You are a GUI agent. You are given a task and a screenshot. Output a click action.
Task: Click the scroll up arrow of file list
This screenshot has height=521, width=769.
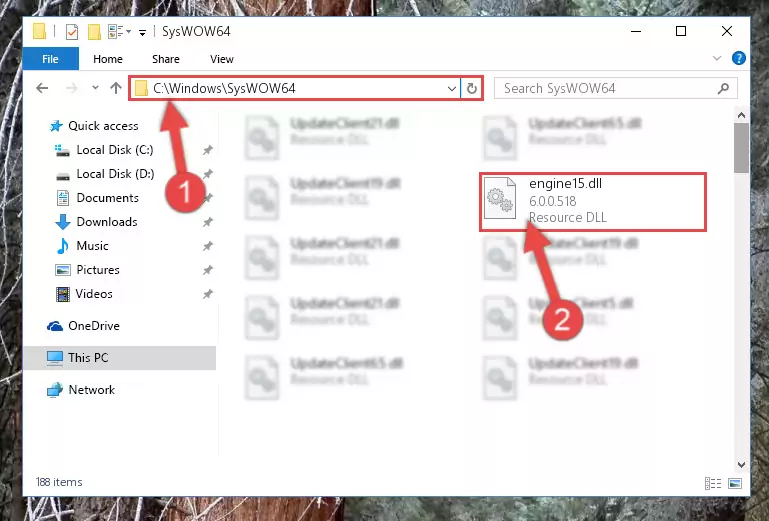742,116
